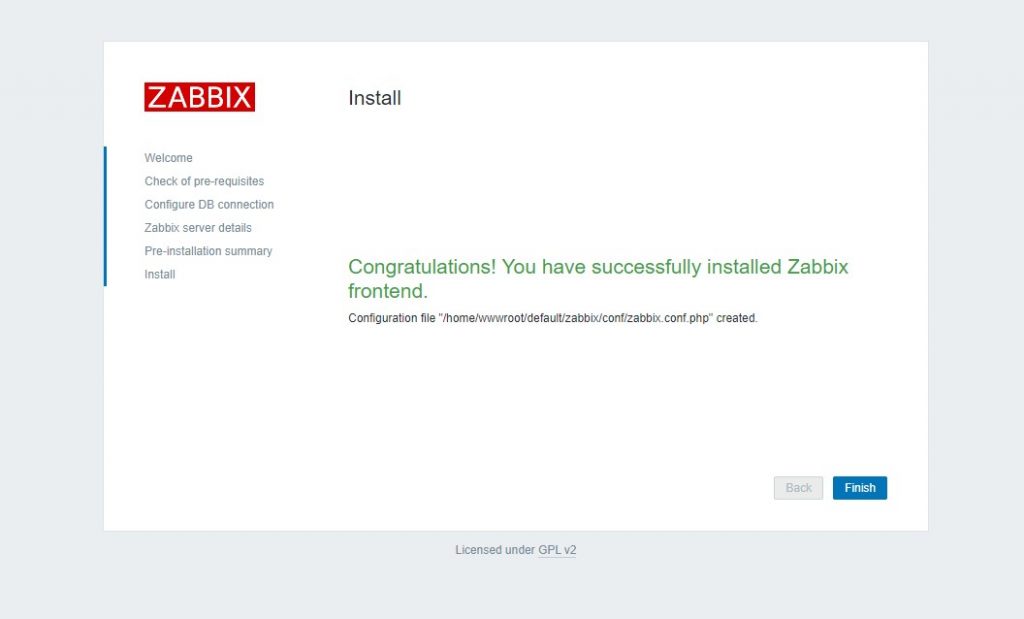Click the green Congratulations success message

(x=598, y=279)
